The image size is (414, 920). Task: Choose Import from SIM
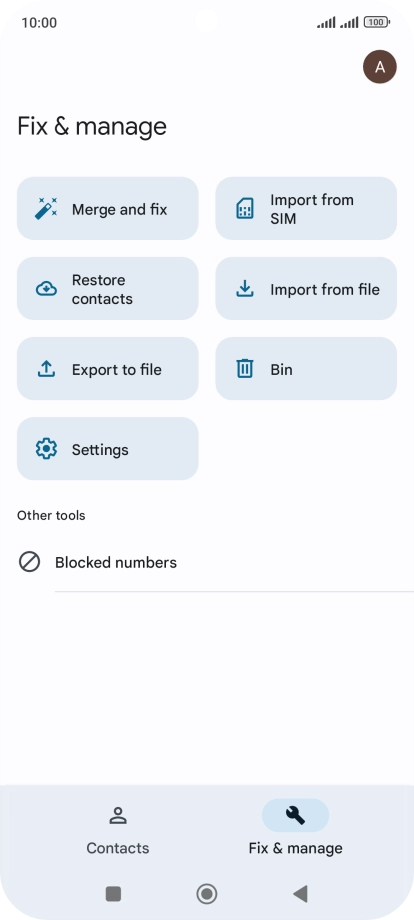click(306, 208)
